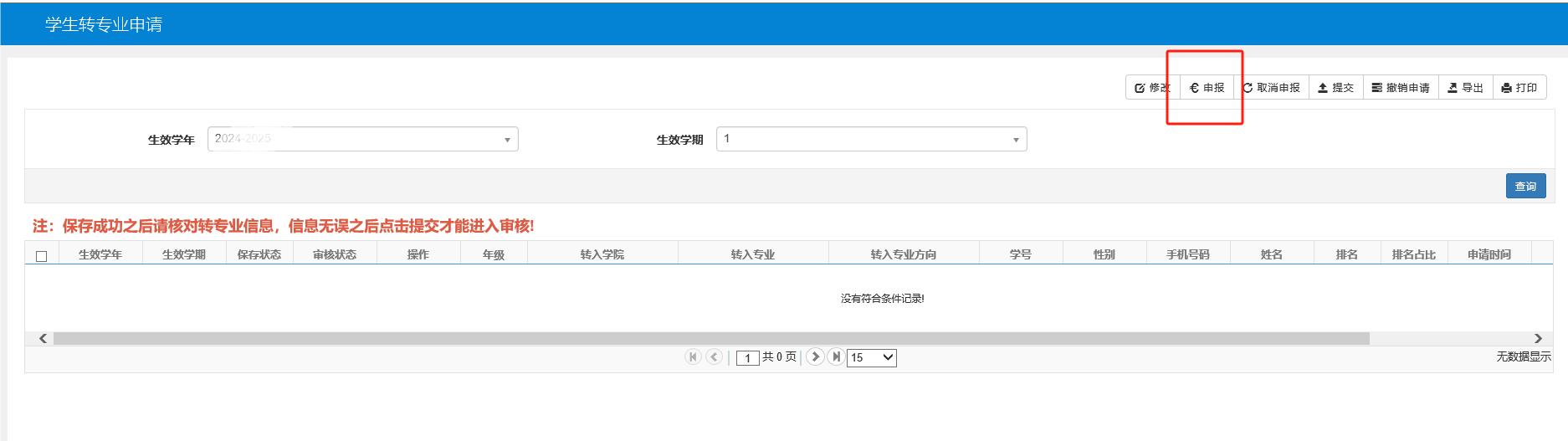Toggle the select-all checkbox in table header

42,256
